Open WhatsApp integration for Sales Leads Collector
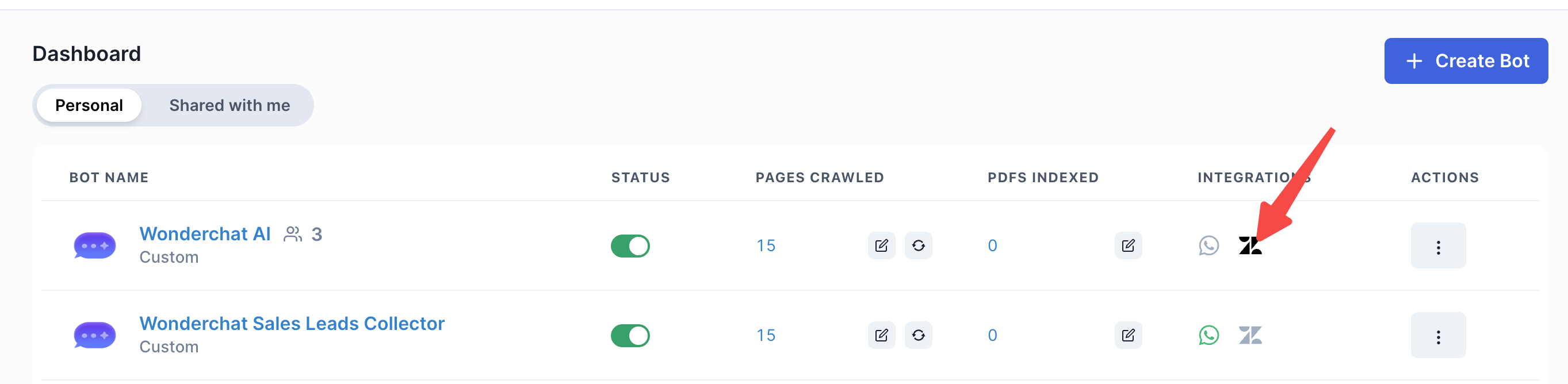This screenshot has width=1568, height=384. (1208, 335)
